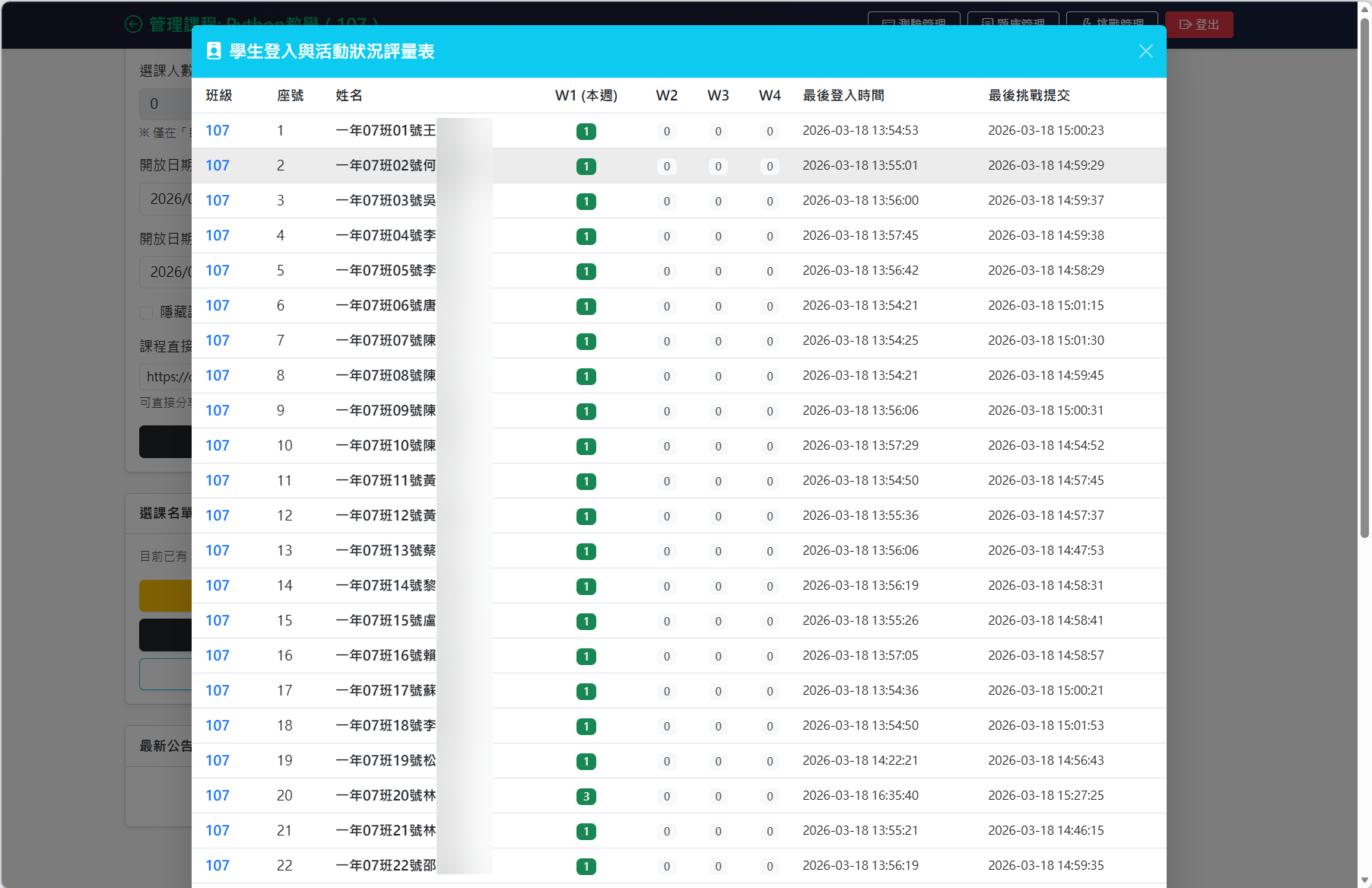The width and height of the screenshot is (1372, 888).
Task: Click last login time 16:35:40 for seat 20
Action: tap(860, 796)
